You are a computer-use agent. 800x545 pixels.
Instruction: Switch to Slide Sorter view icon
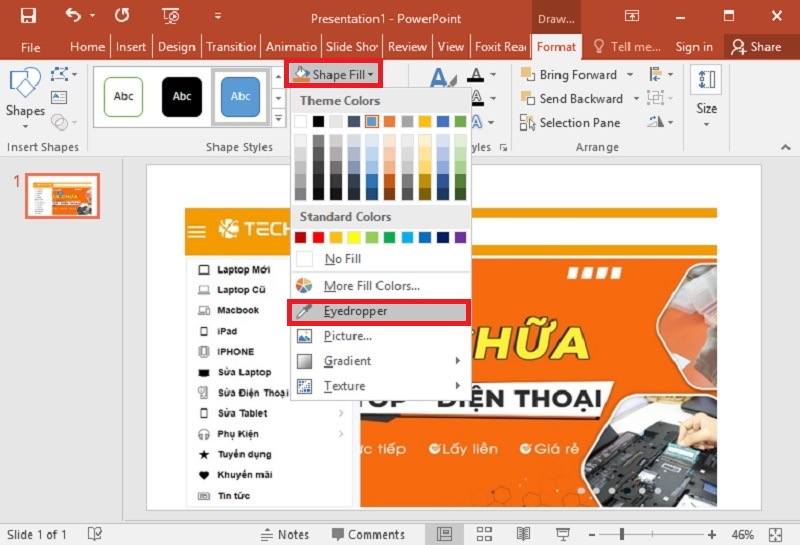[484, 534]
